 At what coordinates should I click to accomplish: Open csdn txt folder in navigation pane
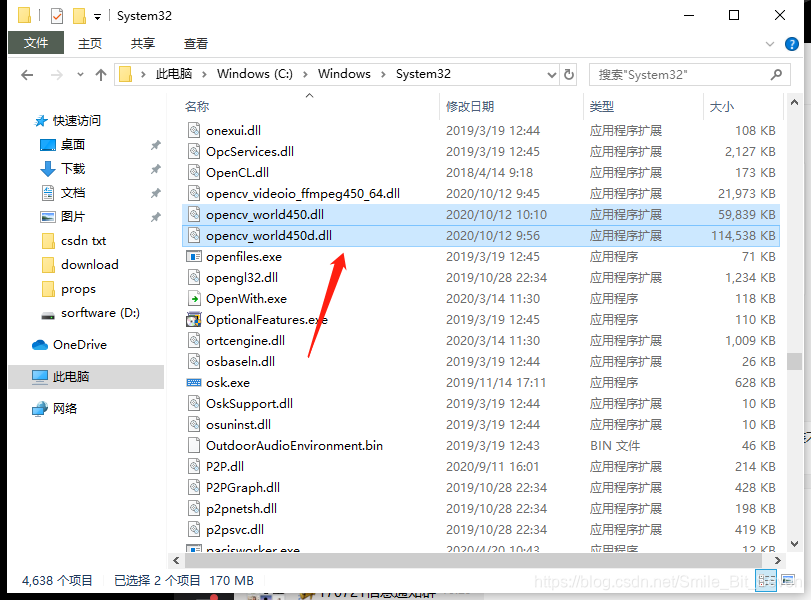coord(83,241)
